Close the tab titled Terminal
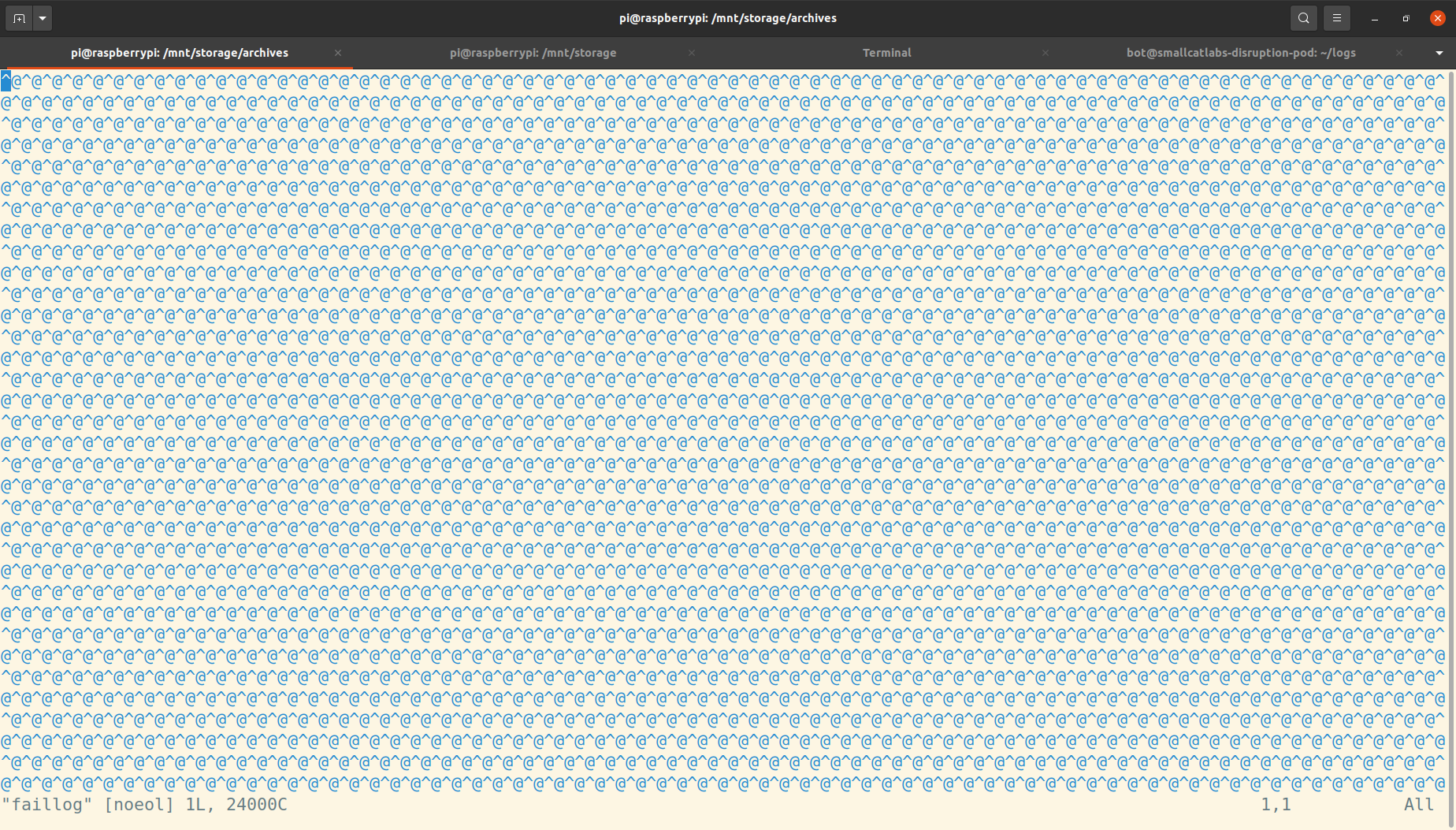 click(1046, 53)
